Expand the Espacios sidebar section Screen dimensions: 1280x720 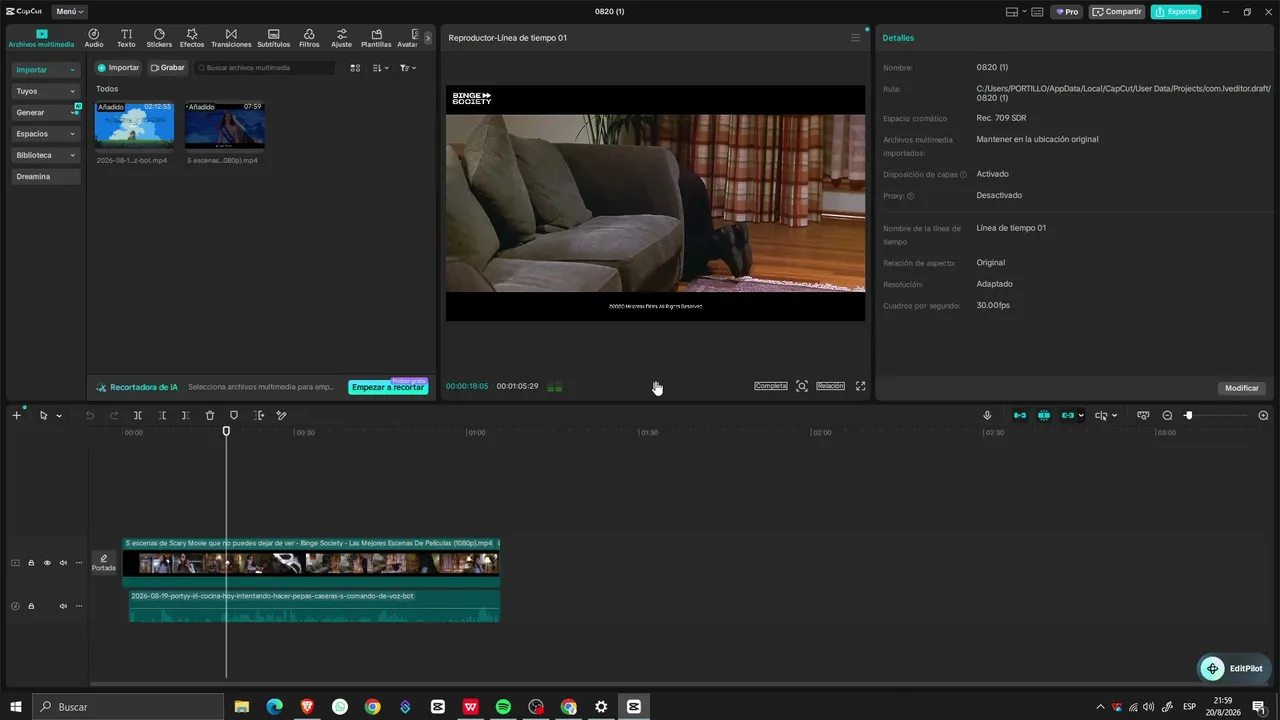coord(46,134)
